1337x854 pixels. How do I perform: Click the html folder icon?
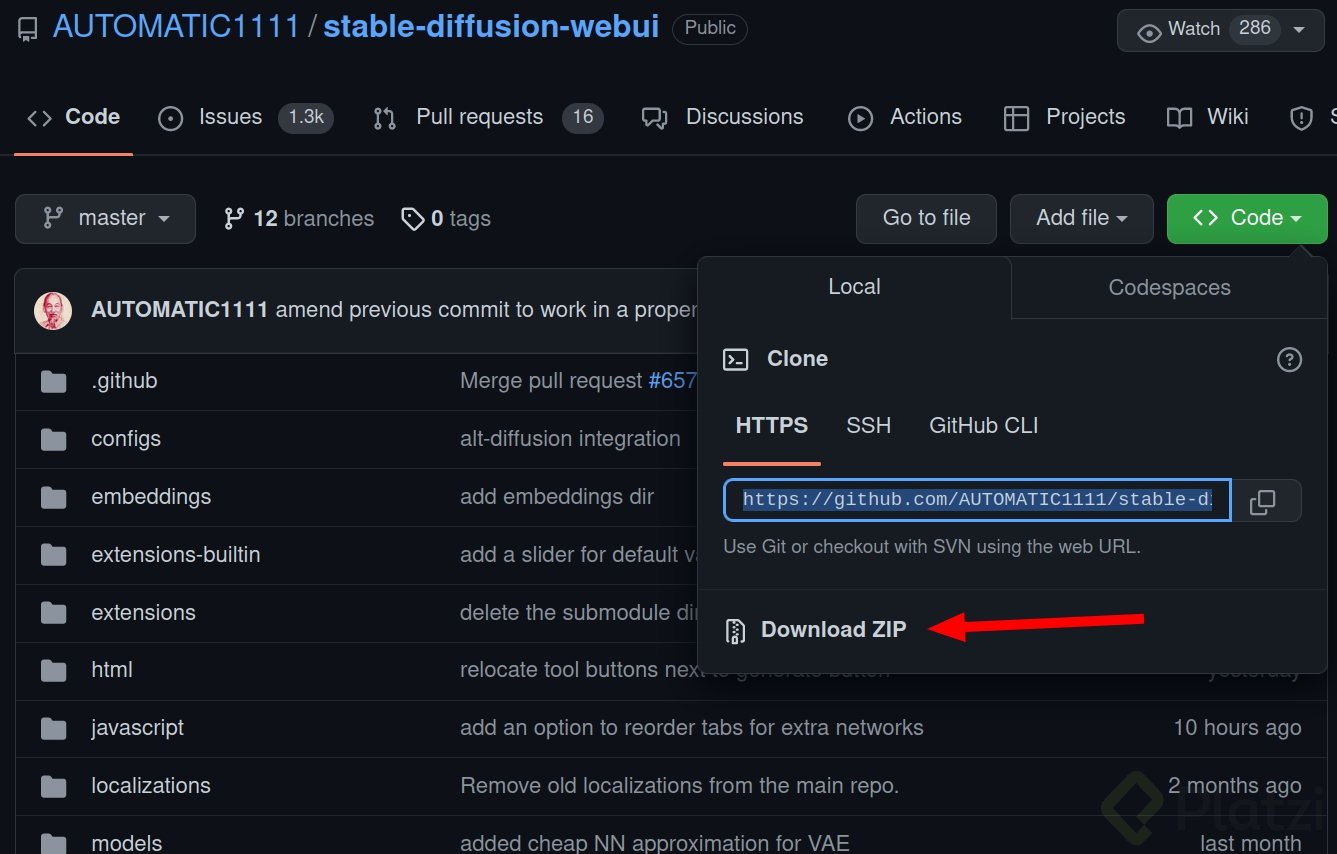53,671
